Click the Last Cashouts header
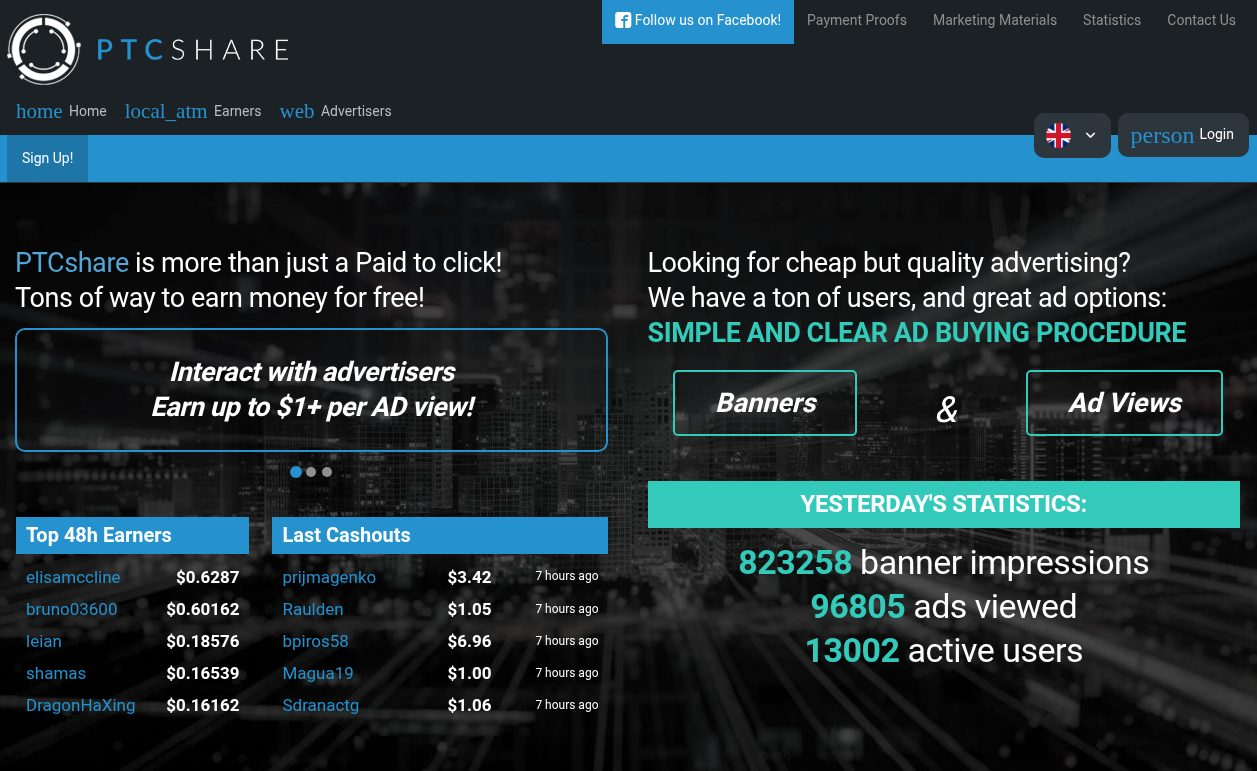This screenshot has width=1257, height=771. point(440,535)
